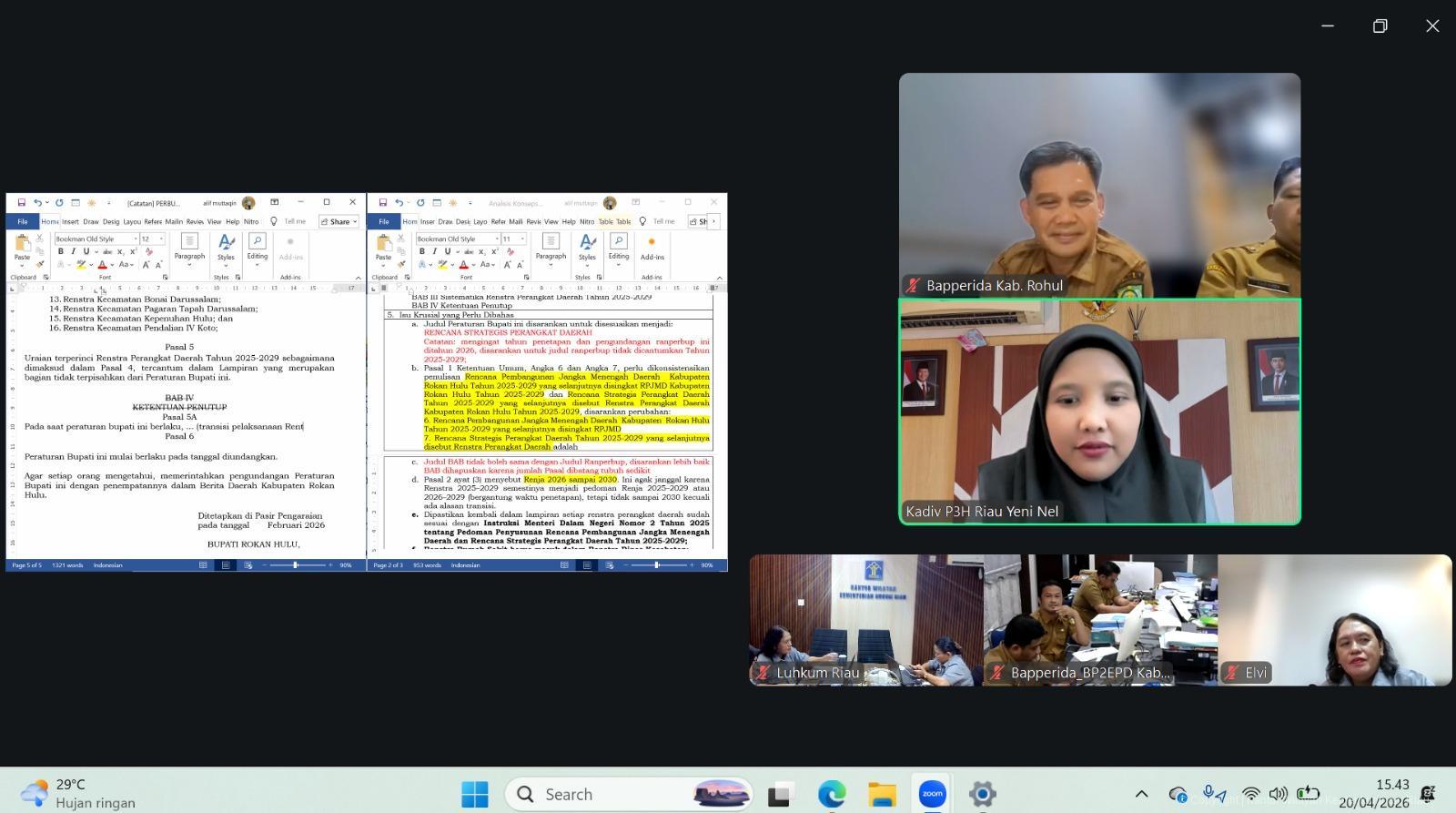Screen dimensions: 1456x813
Task: Open View tab in right Word window
Action: (551, 221)
